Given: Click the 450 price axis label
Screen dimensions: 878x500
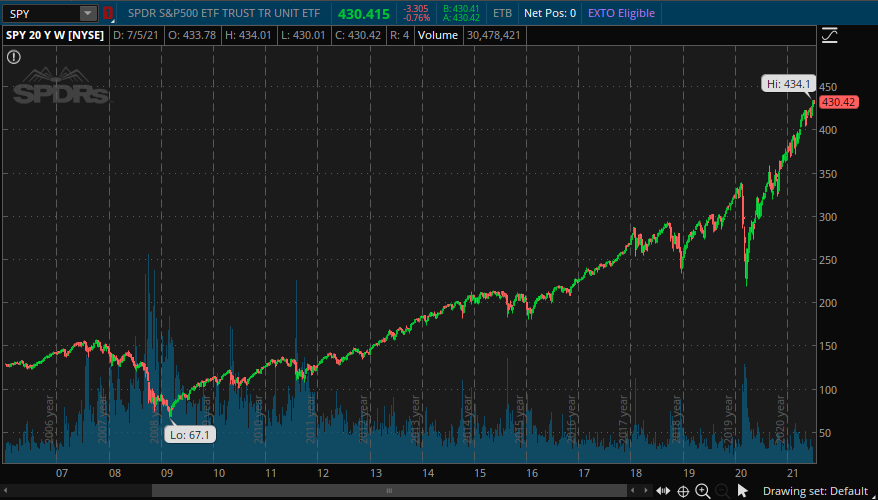Looking at the screenshot, I should (829, 87).
